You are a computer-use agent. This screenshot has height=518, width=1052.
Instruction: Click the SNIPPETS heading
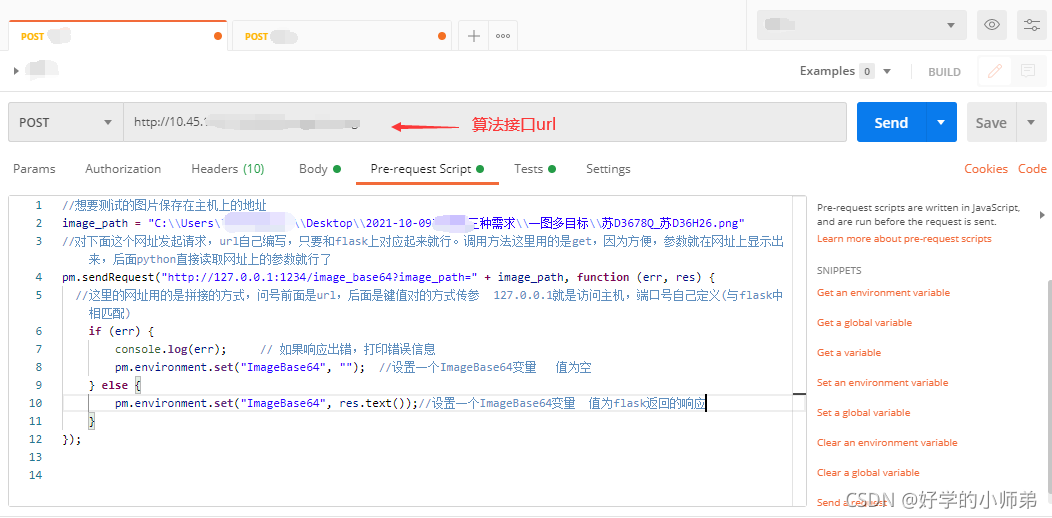[839, 270]
